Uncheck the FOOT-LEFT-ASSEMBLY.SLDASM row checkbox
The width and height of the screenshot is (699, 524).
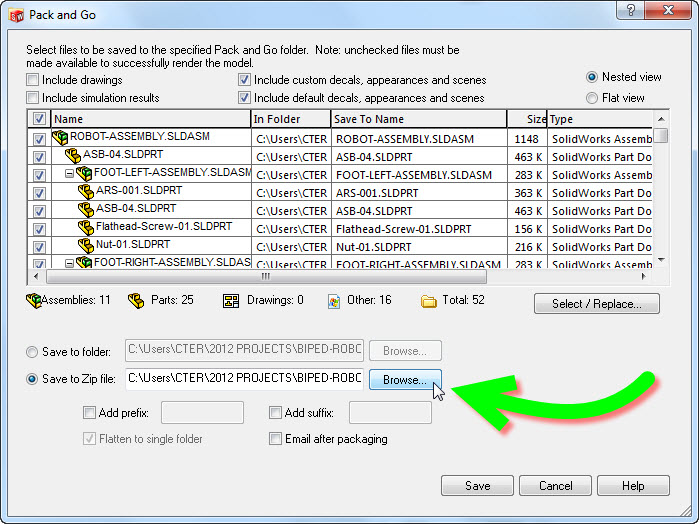[x=39, y=175]
